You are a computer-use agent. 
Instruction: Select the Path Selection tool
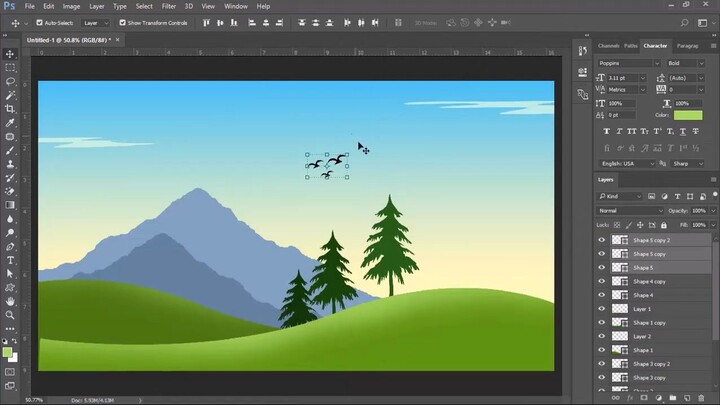(10, 274)
